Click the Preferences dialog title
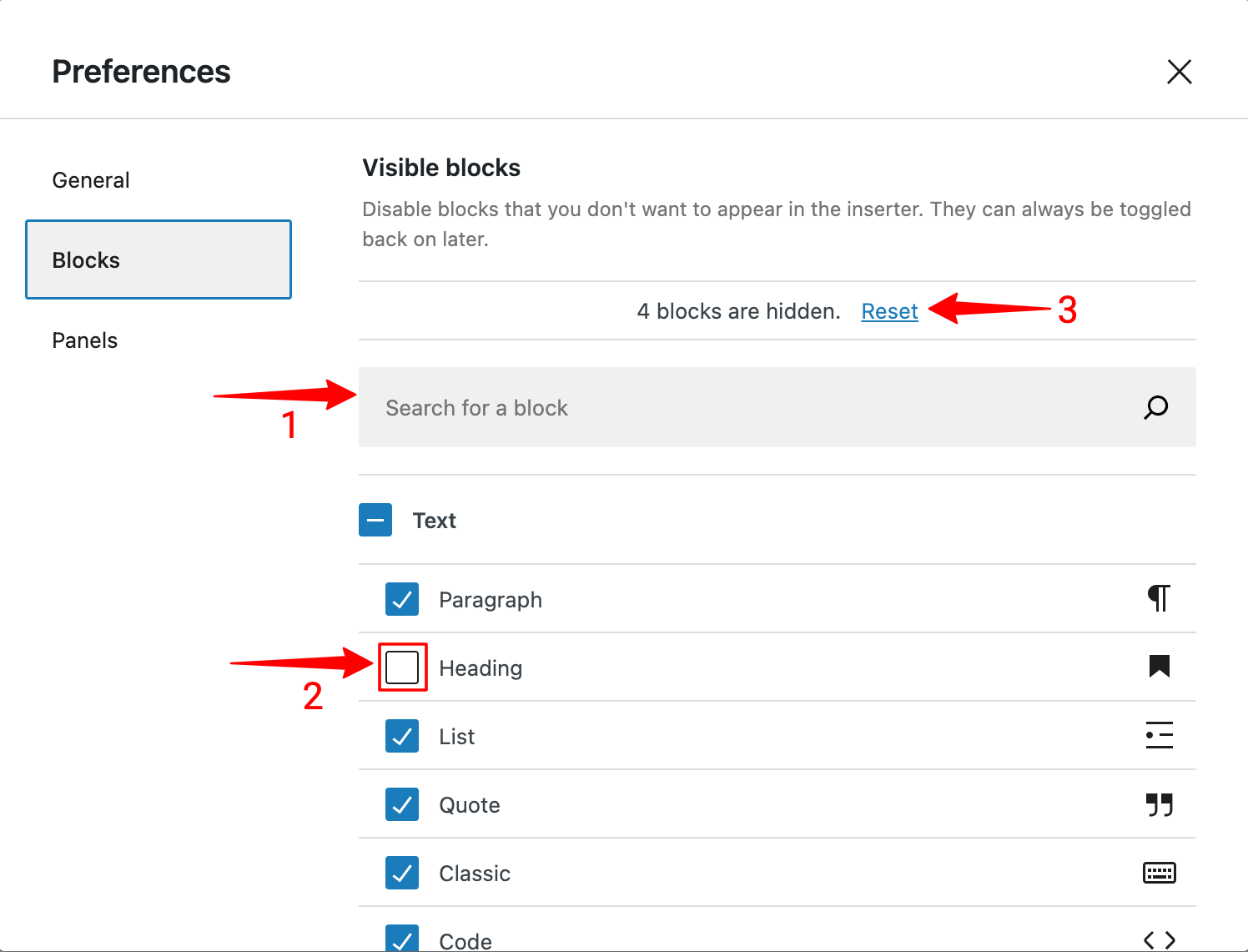This screenshot has width=1248, height=952. coord(141,72)
